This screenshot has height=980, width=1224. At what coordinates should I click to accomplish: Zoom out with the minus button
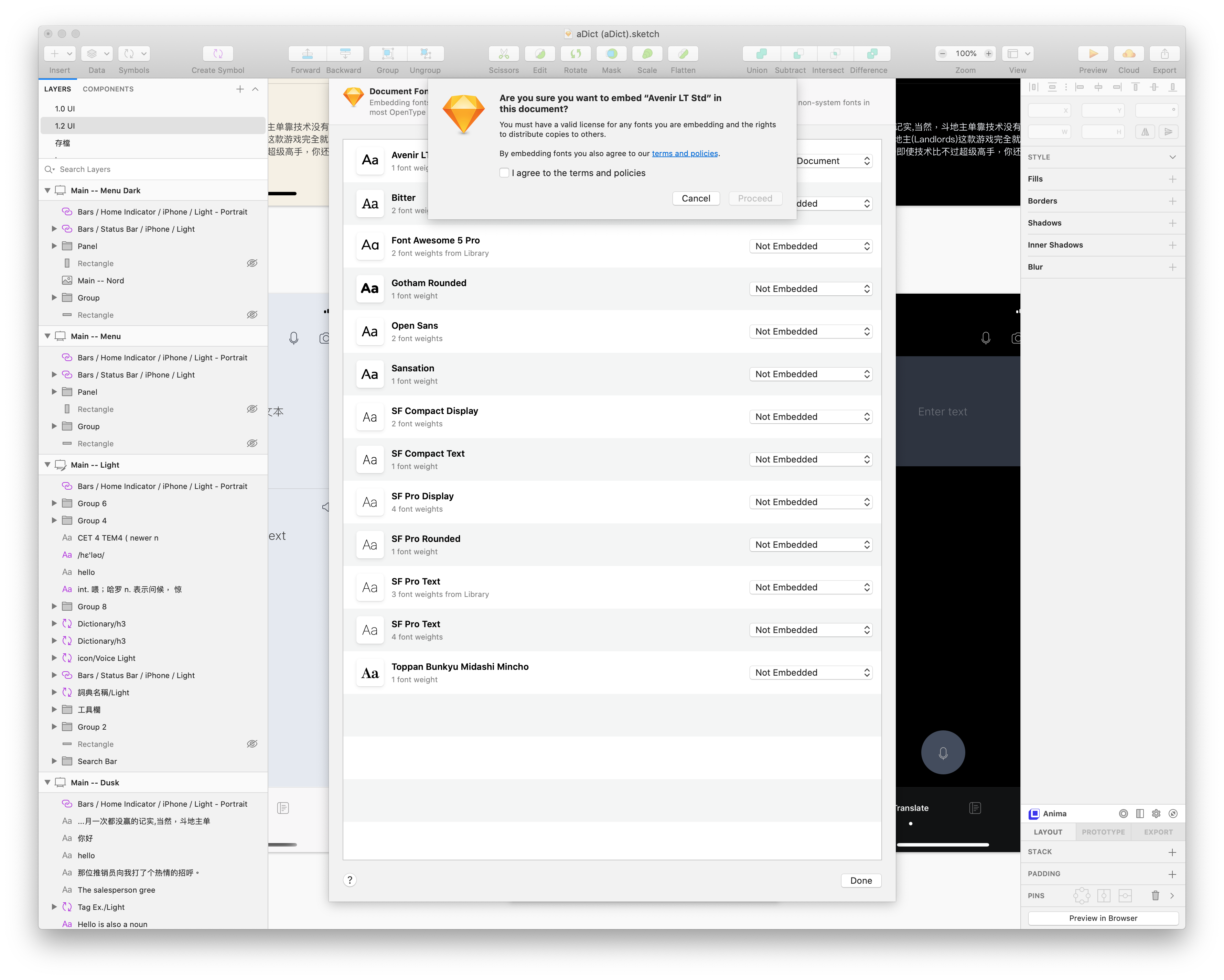942,54
